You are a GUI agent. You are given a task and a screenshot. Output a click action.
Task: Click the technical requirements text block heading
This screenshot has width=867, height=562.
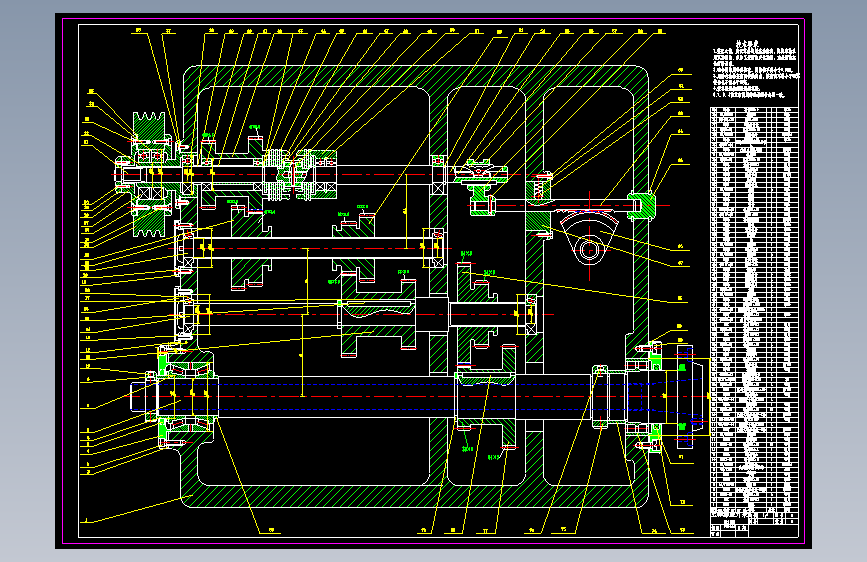746,43
